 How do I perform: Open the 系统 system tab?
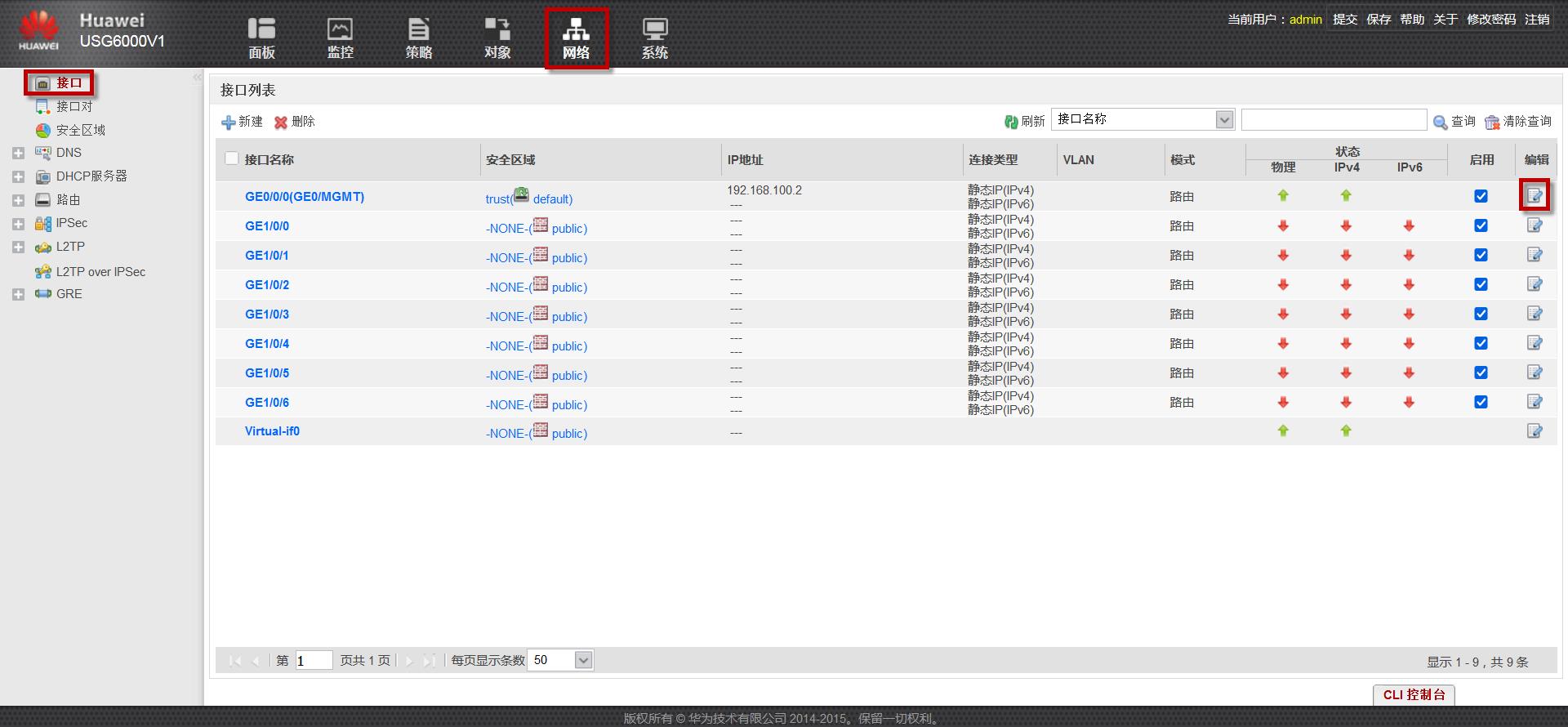pos(654,38)
